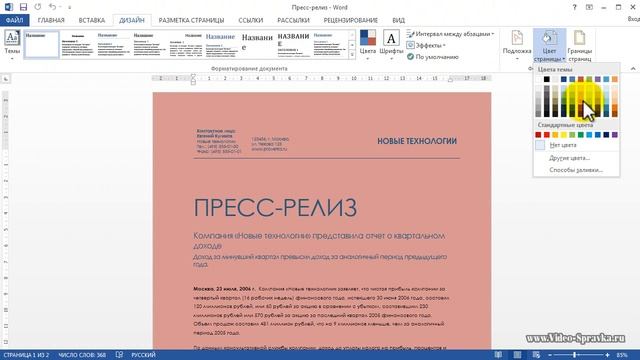Select the НАЗВАНИЕ uppercase style set thumbnail
The image size is (640, 360).
point(293,44)
